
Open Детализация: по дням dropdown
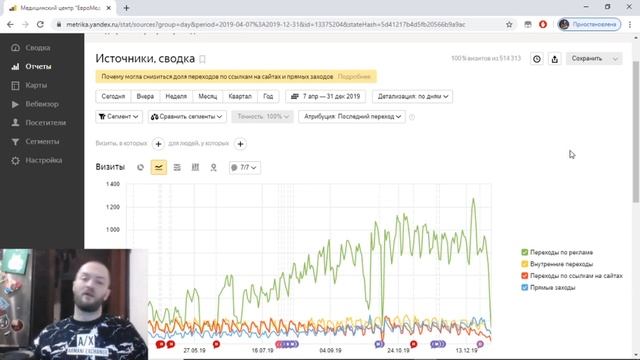point(412,97)
